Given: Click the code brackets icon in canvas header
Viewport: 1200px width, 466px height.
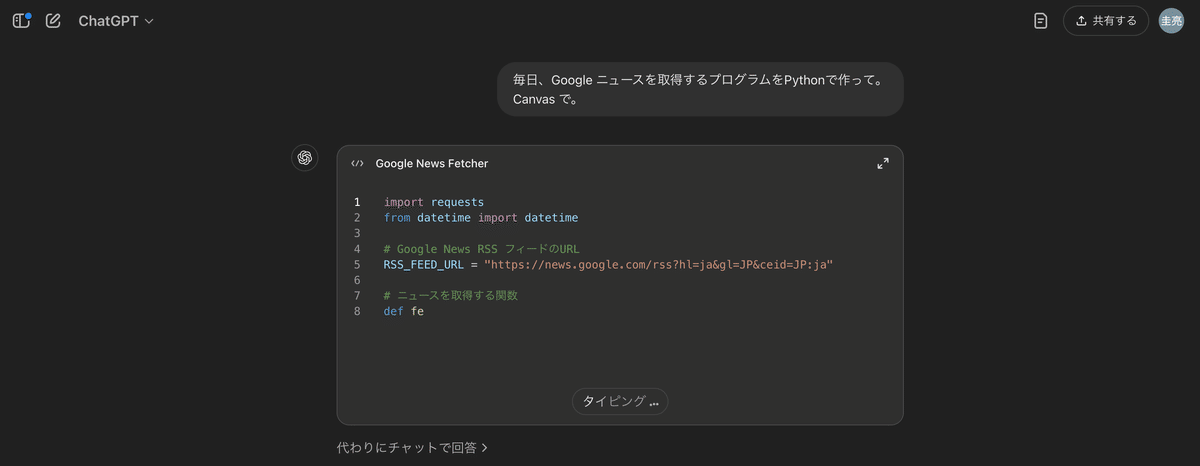Looking at the screenshot, I should [x=357, y=163].
